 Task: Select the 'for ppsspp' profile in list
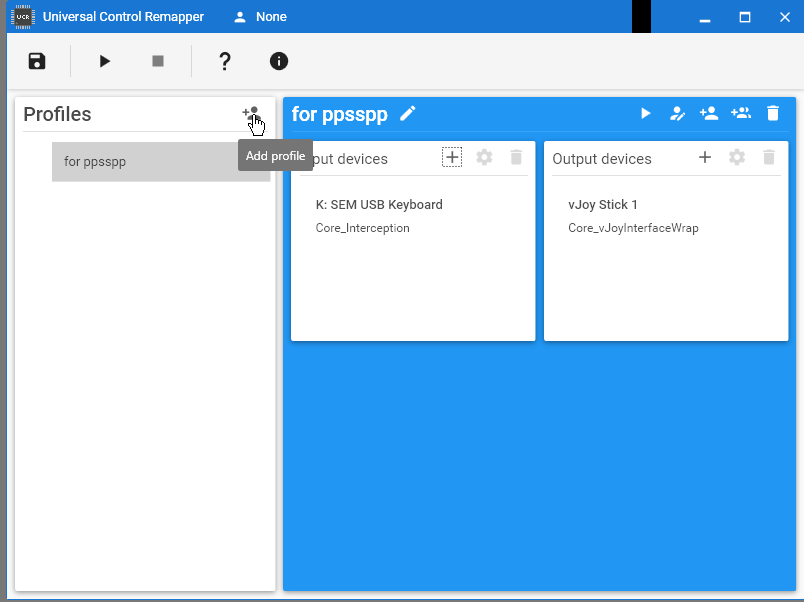(x=160, y=161)
